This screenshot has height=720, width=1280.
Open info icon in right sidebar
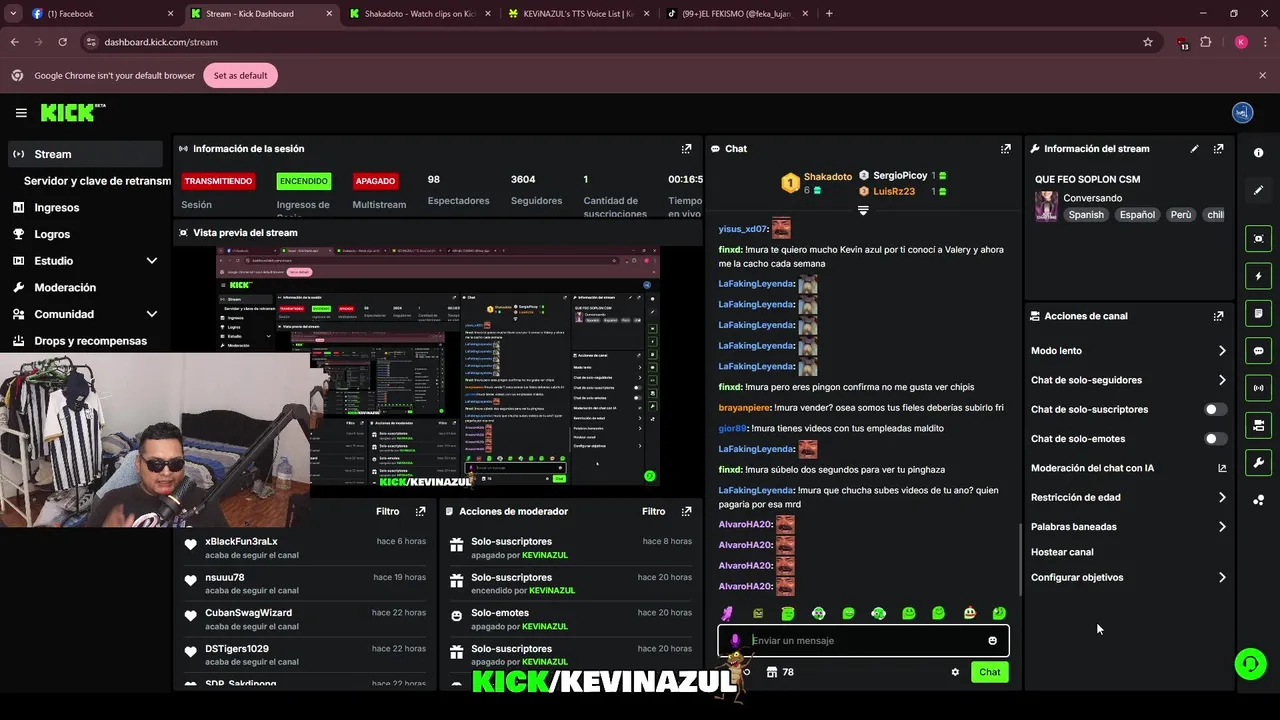(x=1258, y=153)
